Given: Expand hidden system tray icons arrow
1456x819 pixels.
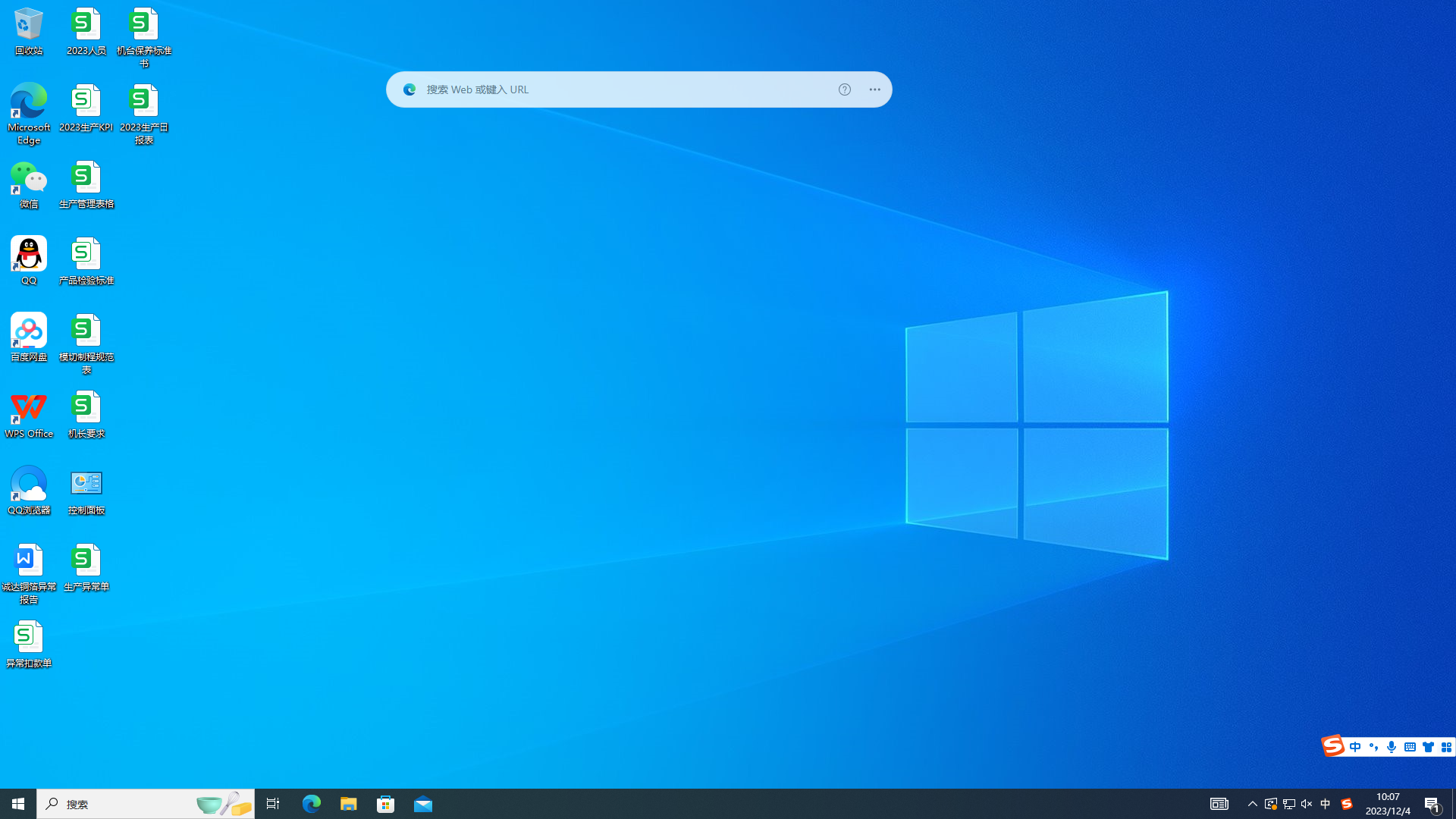Looking at the screenshot, I should coord(1252,804).
